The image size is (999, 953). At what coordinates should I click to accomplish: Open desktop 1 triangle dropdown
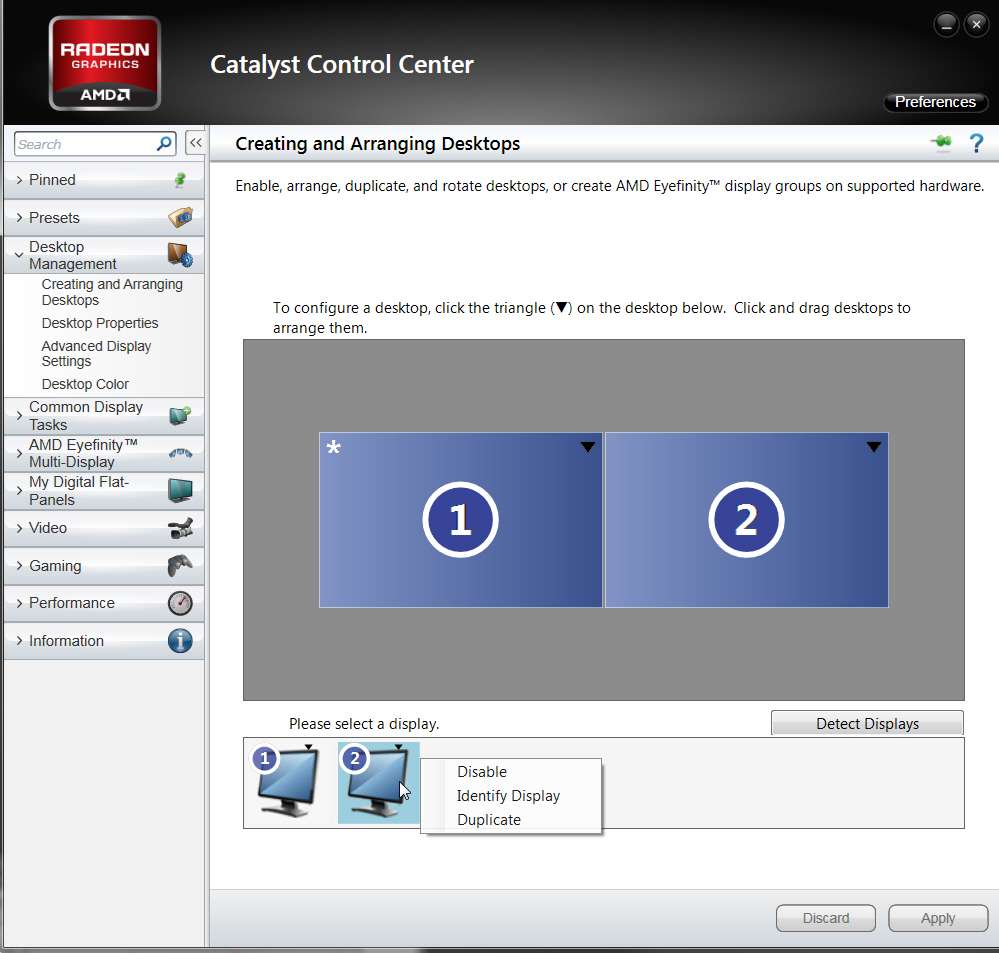click(x=588, y=447)
